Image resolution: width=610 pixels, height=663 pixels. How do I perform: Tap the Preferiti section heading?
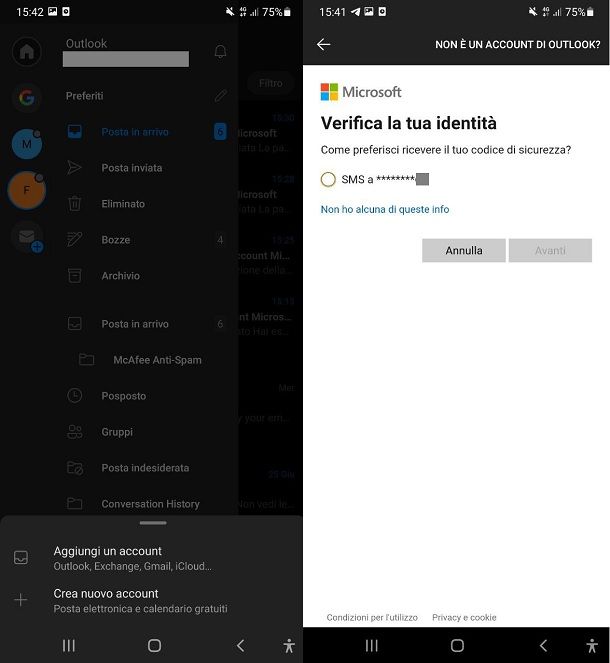[85, 96]
